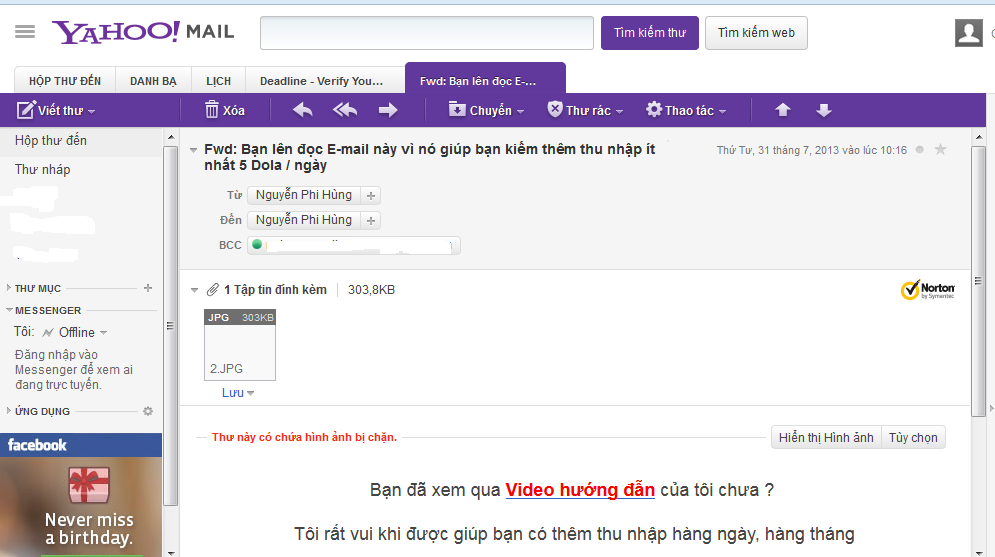Open ỨNG DỤNG settings gear icon

point(148,411)
